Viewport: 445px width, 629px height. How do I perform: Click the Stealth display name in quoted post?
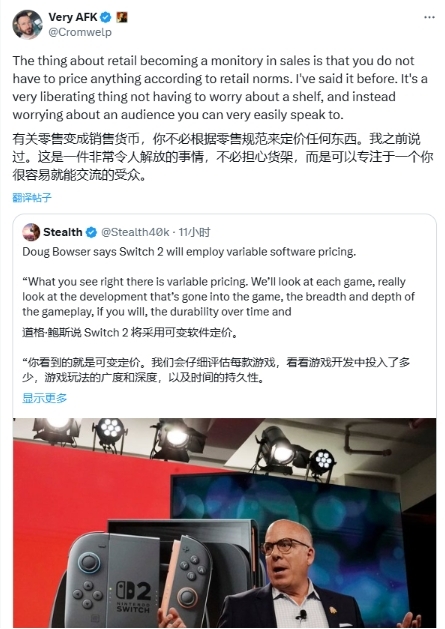point(63,232)
